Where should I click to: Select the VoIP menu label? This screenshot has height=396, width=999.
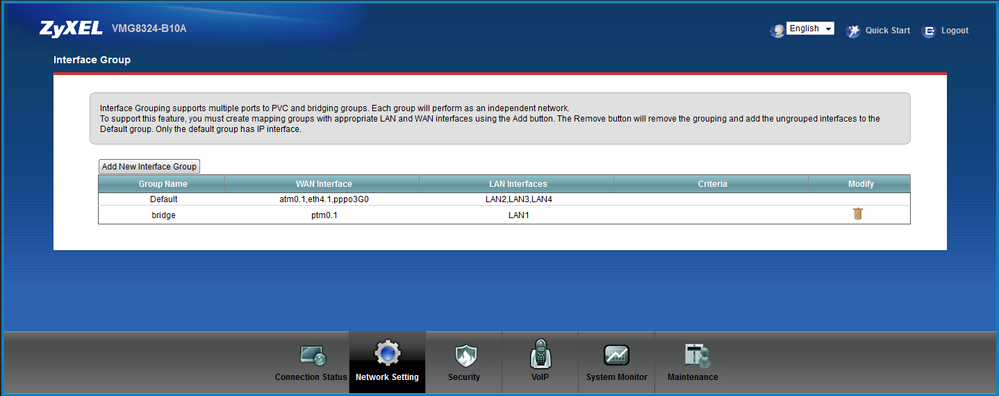(539, 377)
